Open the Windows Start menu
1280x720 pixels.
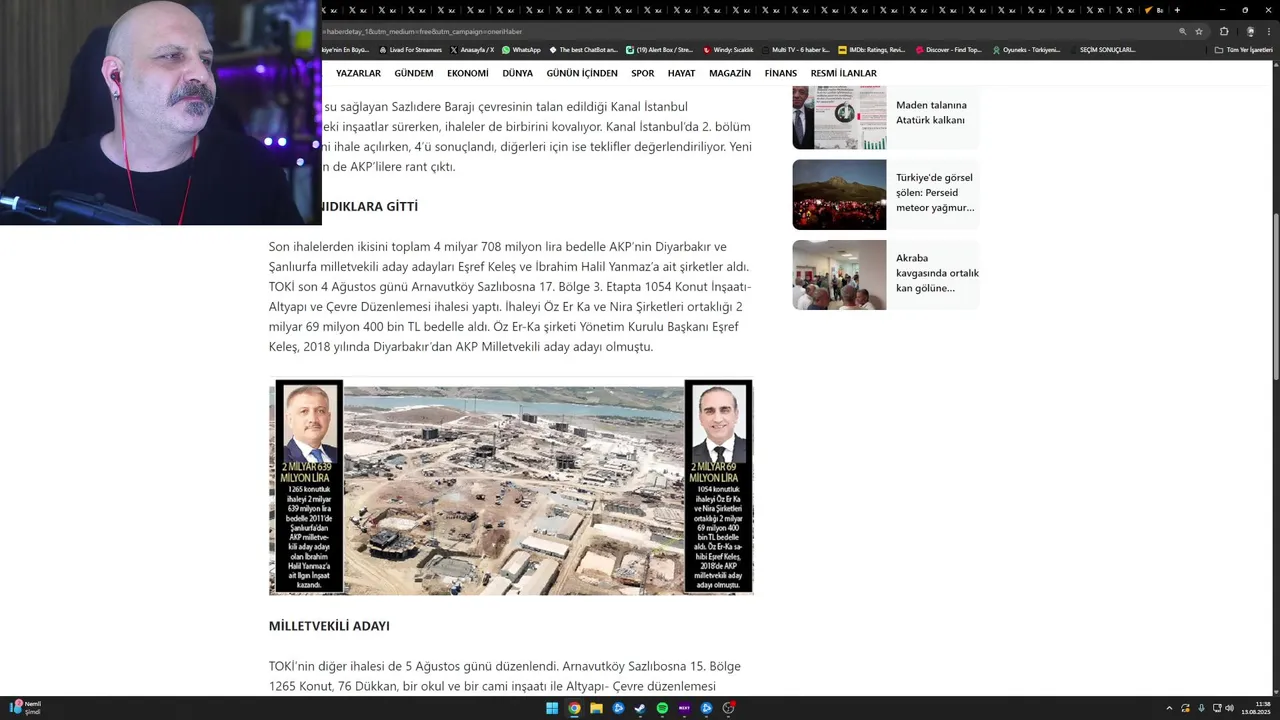point(552,708)
